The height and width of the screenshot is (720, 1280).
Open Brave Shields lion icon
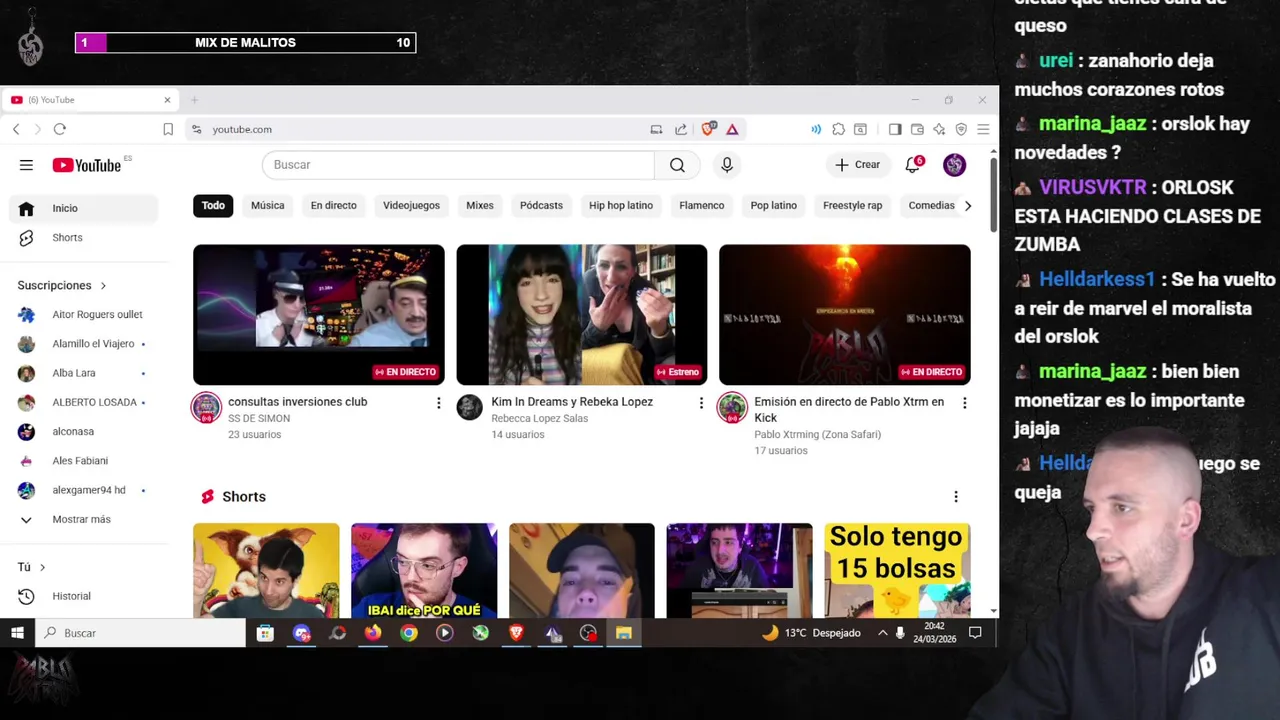[x=709, y=129]
